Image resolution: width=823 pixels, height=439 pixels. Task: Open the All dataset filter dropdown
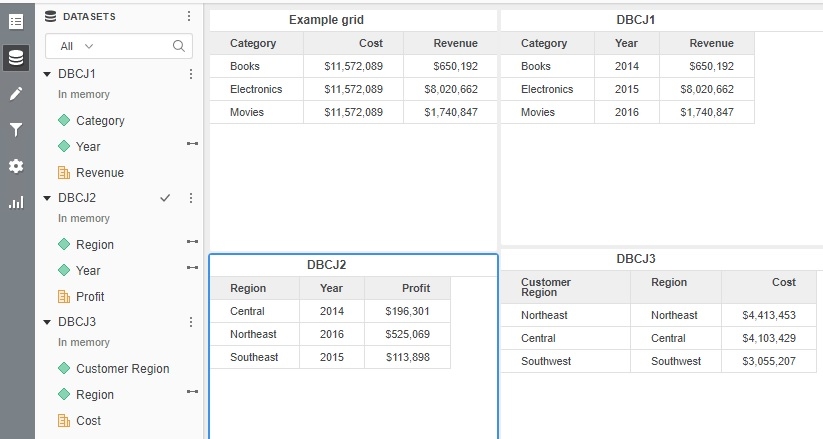(77, 46)
